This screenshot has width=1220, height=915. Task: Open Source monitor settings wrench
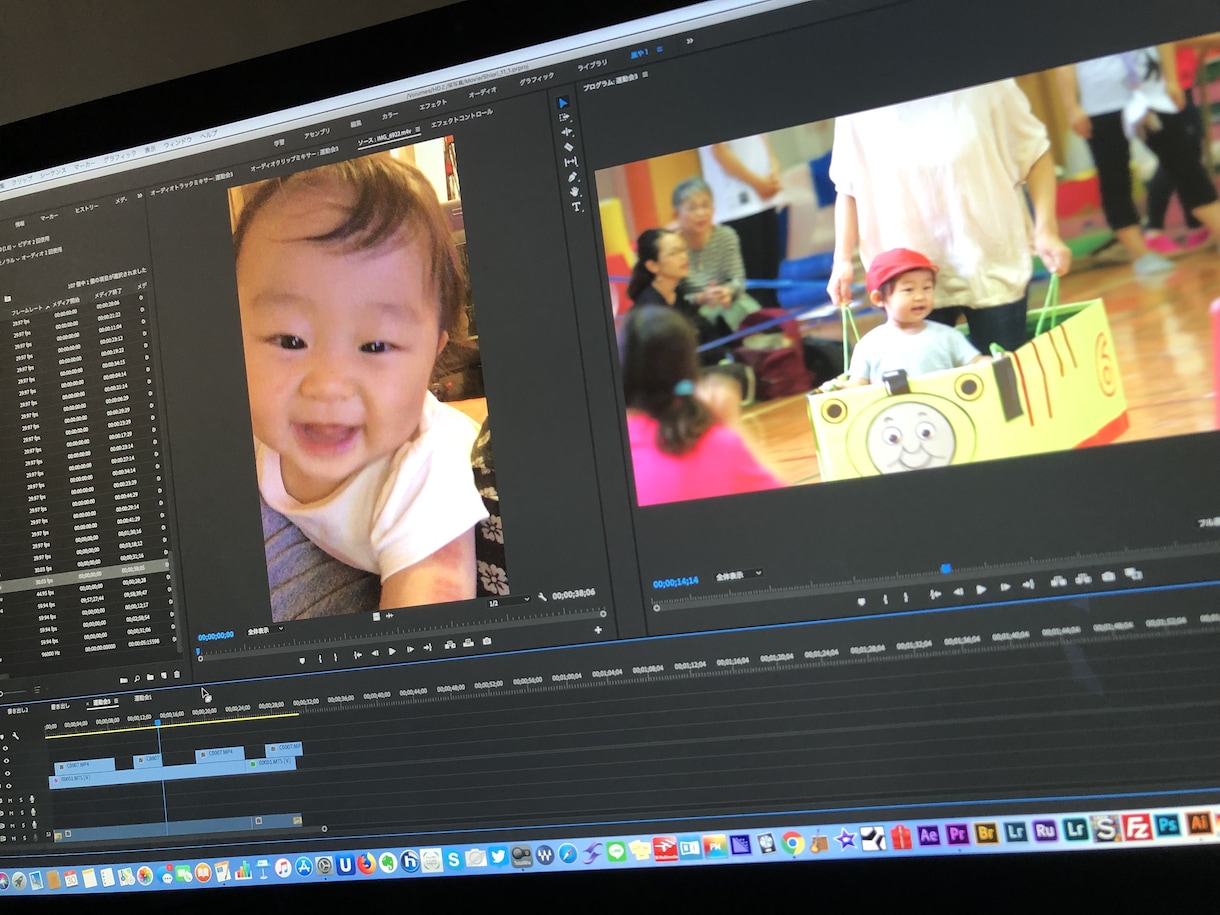pos(541,597)
